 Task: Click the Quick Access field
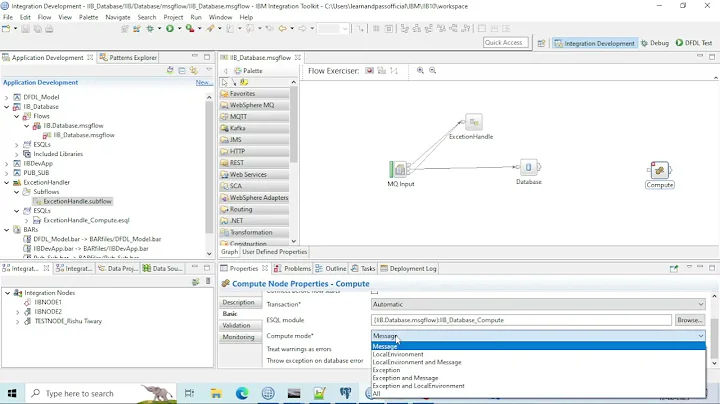click(506, 42)
